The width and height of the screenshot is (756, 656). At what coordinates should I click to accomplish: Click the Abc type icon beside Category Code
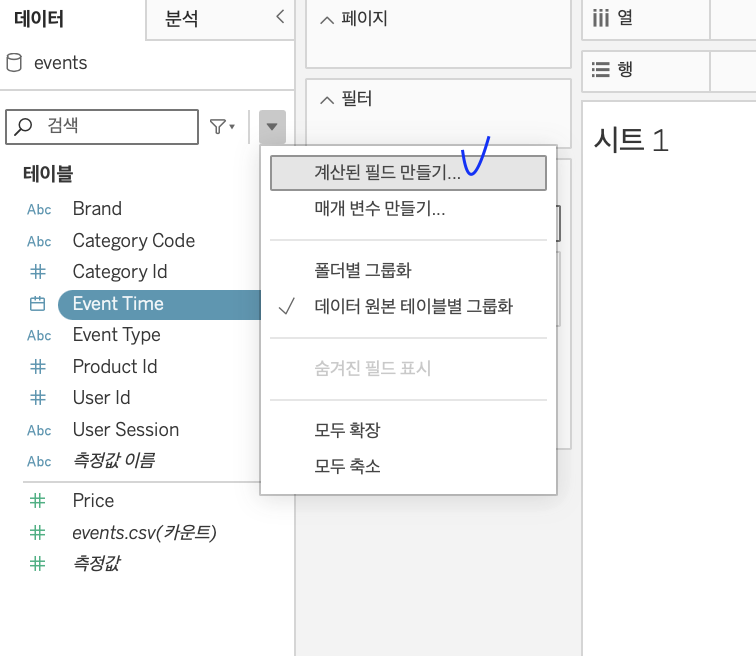pos(39,241)
